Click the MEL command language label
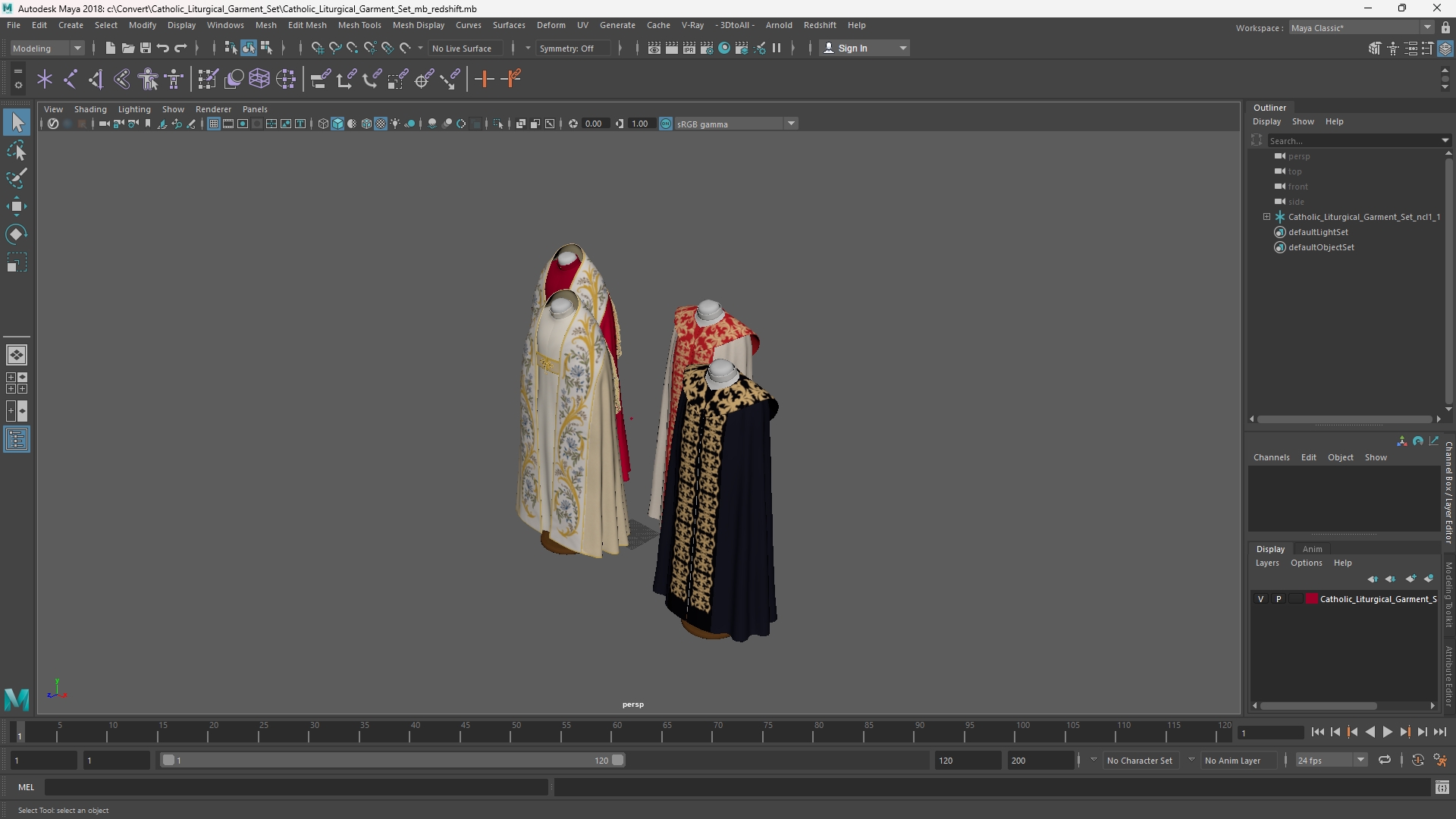 pyautogui.click(x=27, y=787)
